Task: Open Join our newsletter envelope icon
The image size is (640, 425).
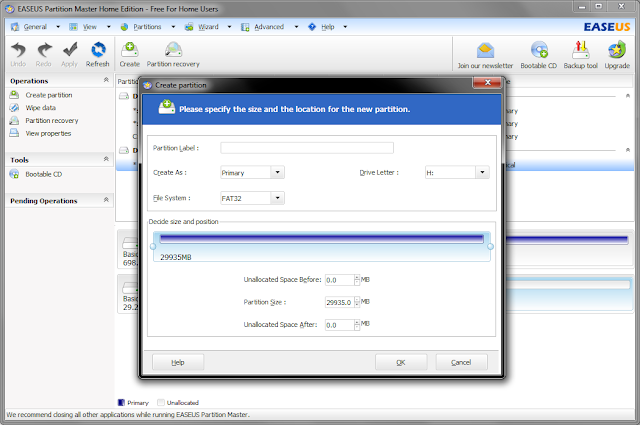Action: point(485,51)
